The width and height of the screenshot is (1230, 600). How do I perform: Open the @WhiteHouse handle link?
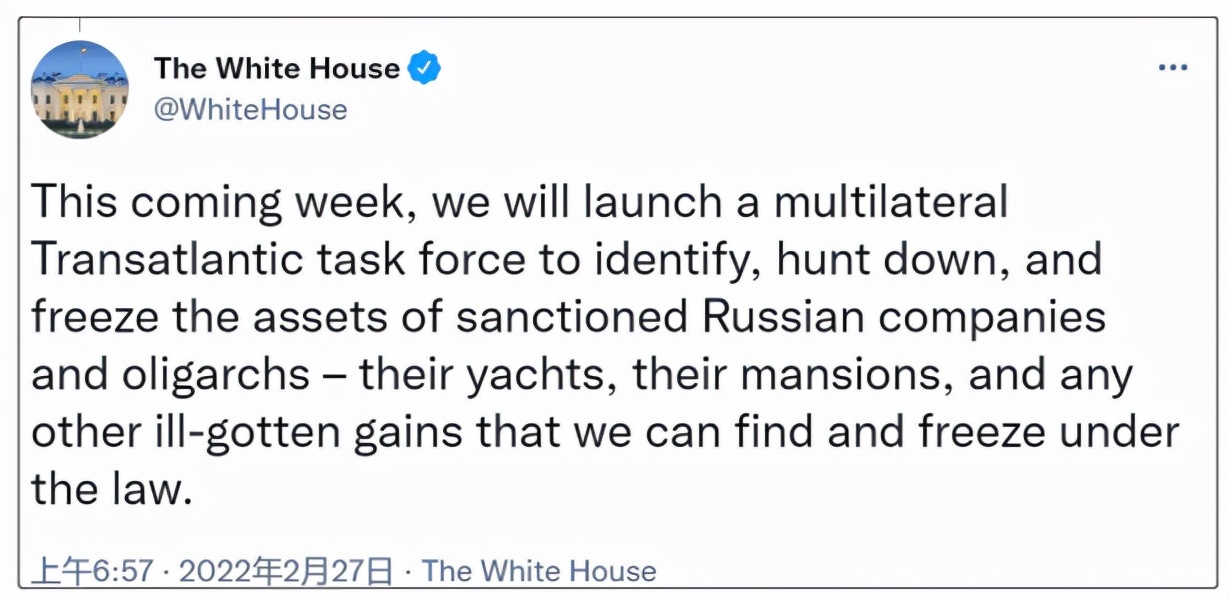pos(250,109)
